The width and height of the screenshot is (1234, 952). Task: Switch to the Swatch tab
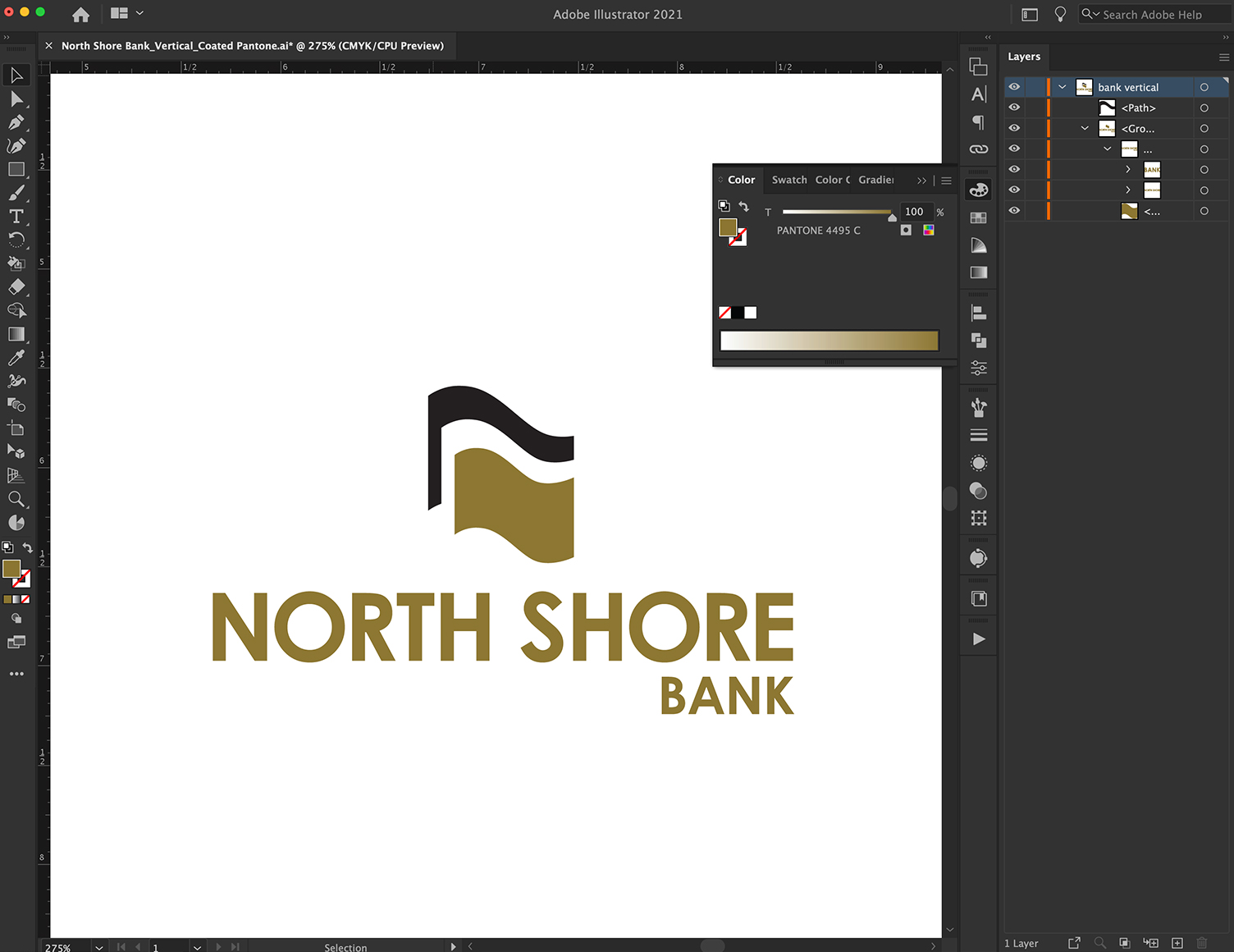click(x=788, y=180)
